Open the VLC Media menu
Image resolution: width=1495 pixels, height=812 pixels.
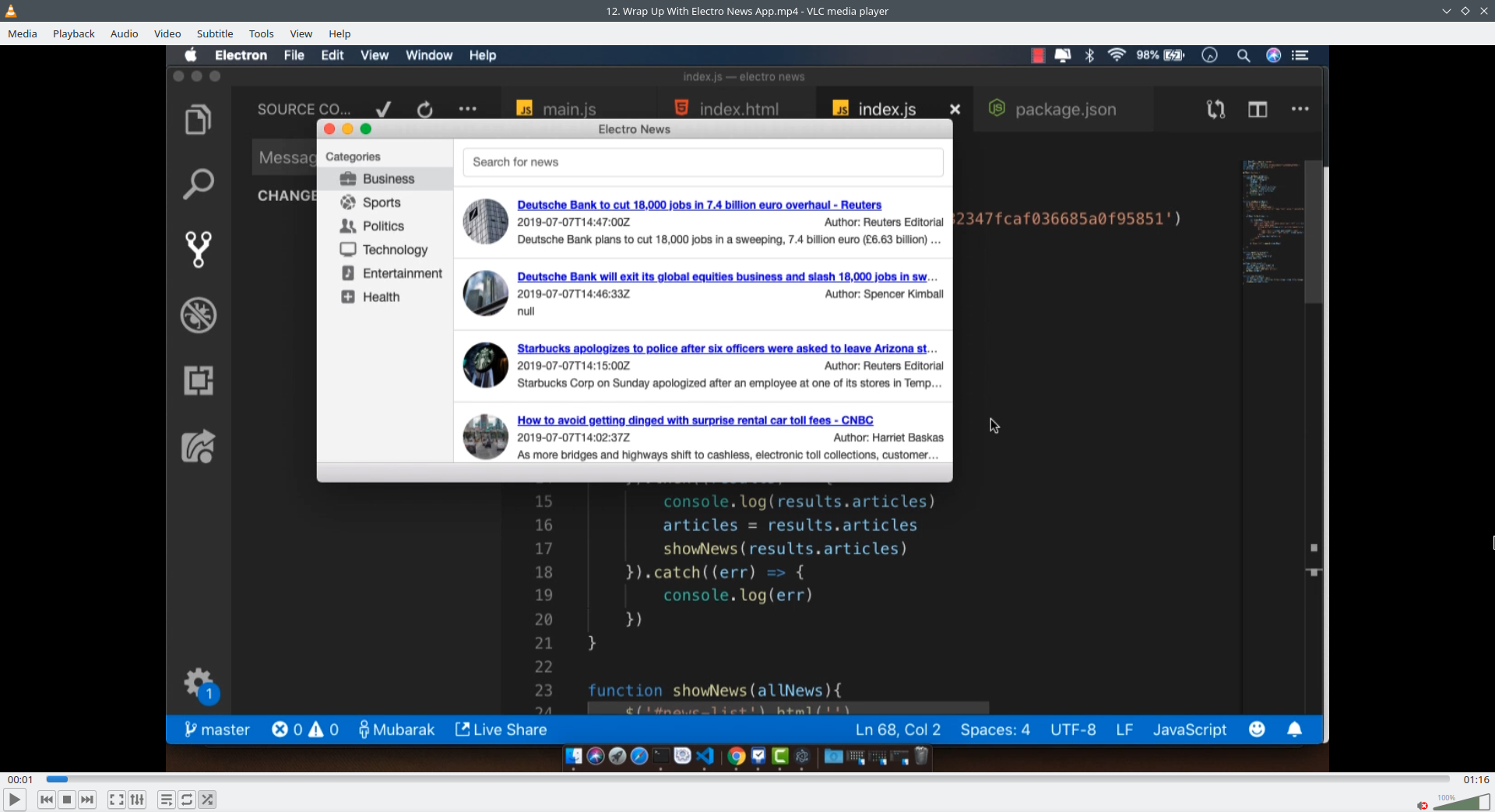point(23,33)
